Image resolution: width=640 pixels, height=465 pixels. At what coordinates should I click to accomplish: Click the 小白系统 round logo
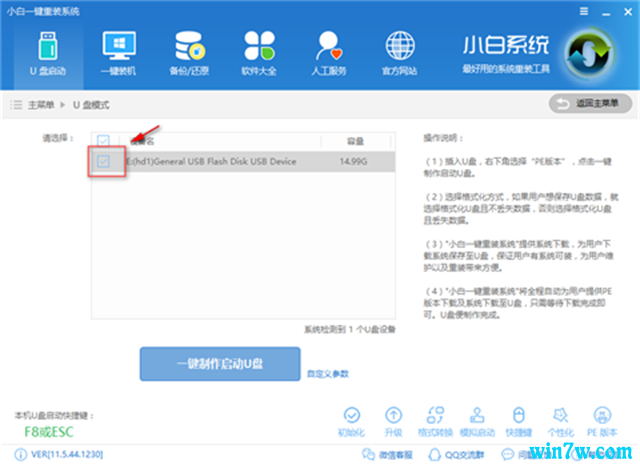point(589,54)
